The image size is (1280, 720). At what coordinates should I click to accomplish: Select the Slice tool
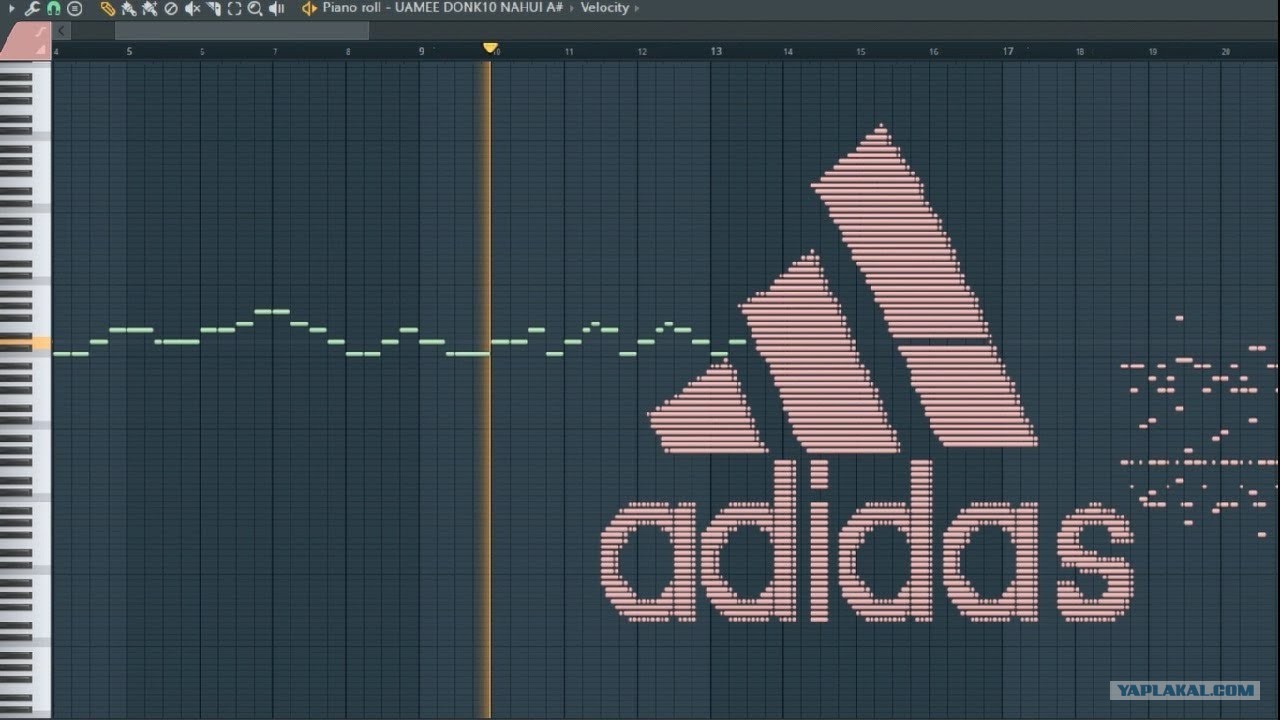213,9
